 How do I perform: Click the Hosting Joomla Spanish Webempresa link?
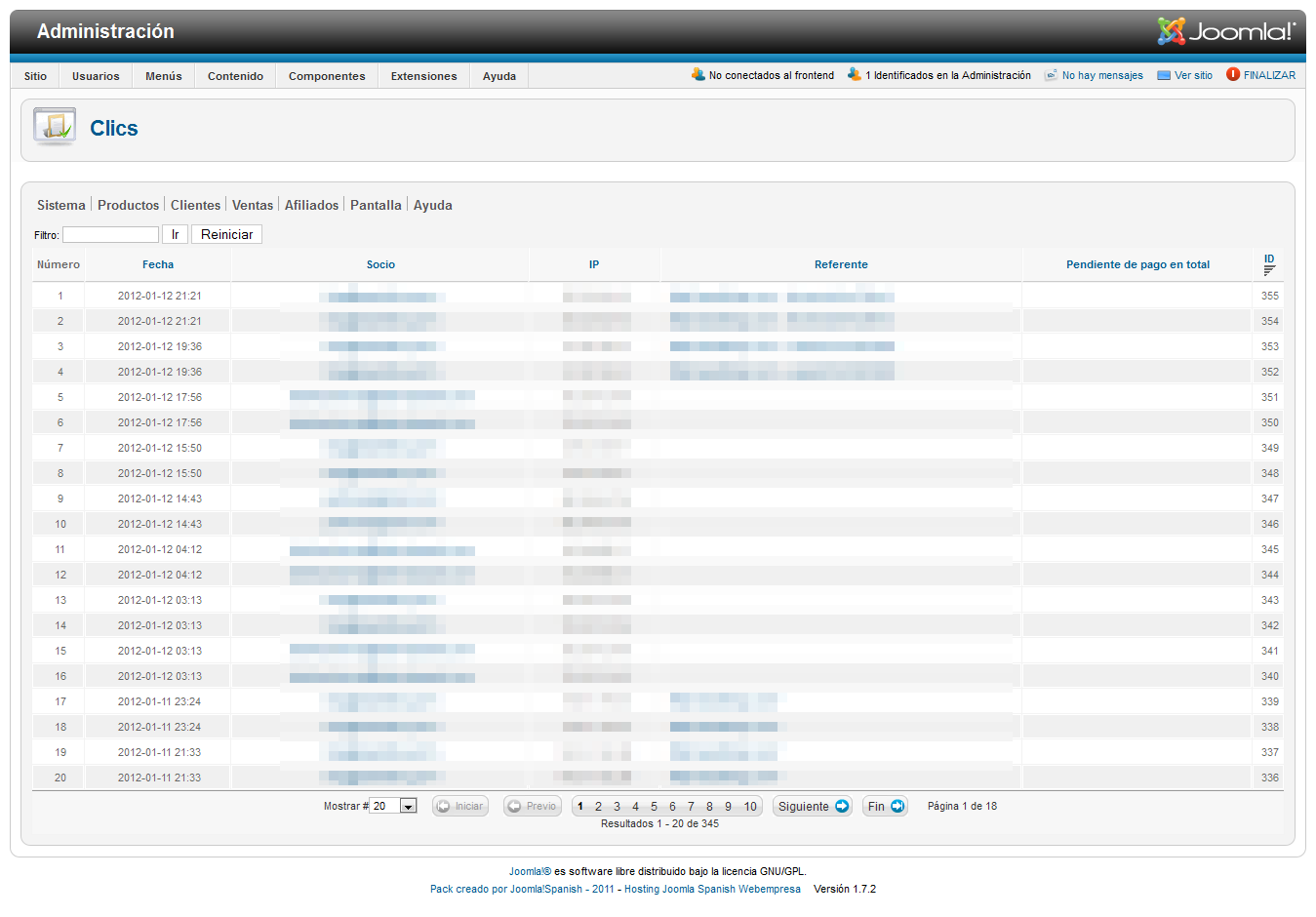(x=712, y=890)
